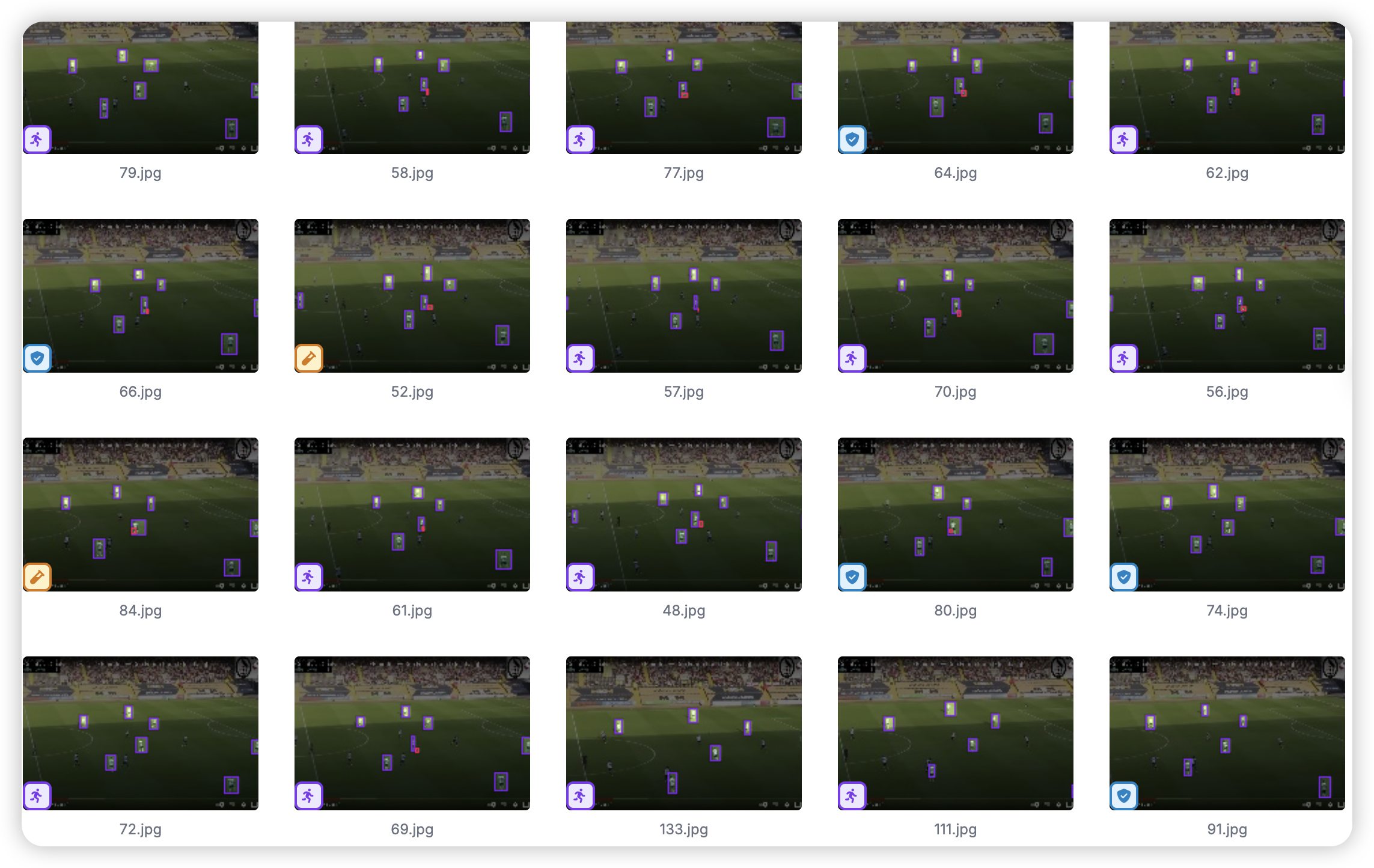This screenshot has width=1374, height=868.
Task: Click the blue shield icon on 64.jpg
Action: coord(852,139)
